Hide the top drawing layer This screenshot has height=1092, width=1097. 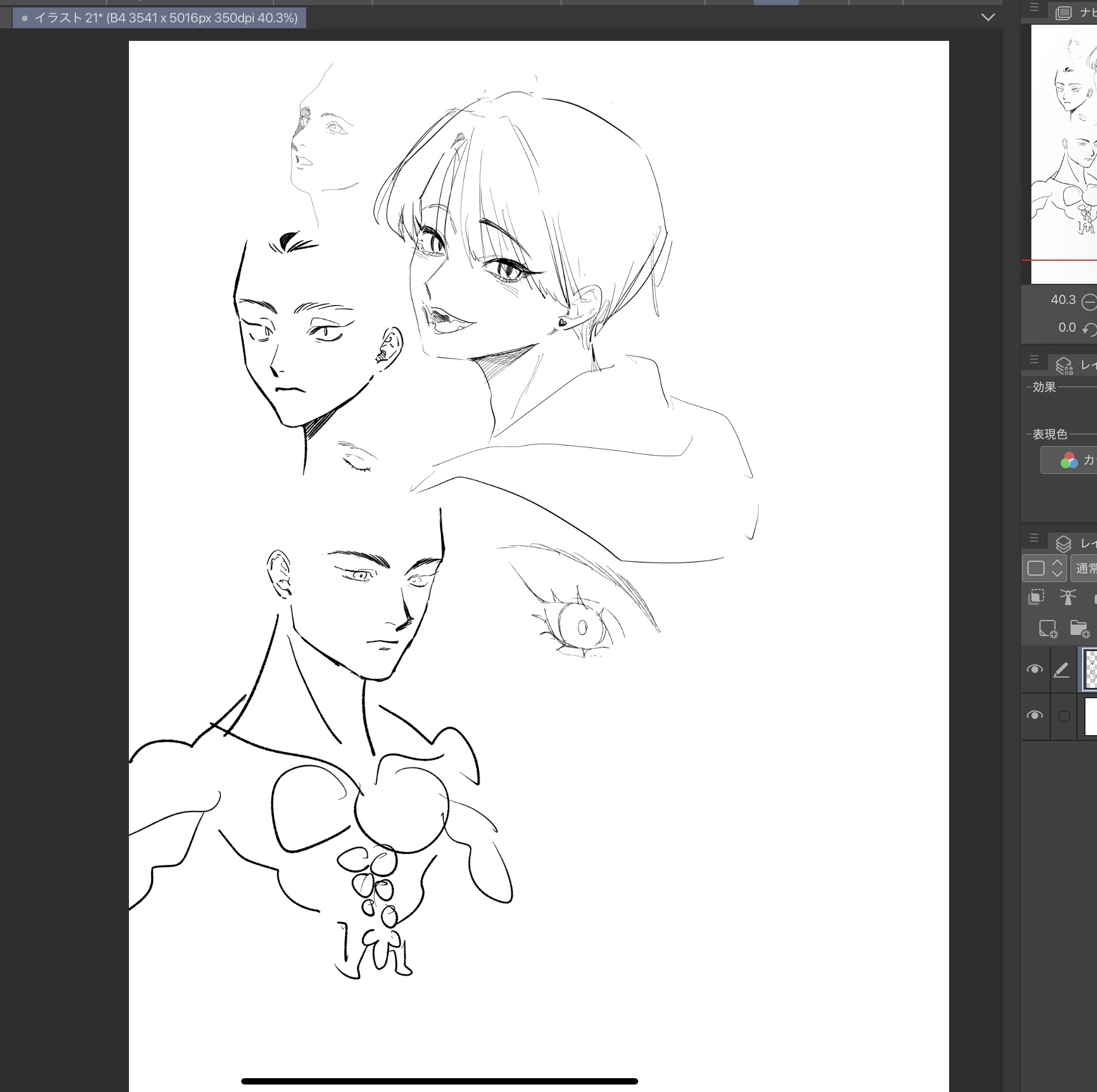coord(1035,669)
